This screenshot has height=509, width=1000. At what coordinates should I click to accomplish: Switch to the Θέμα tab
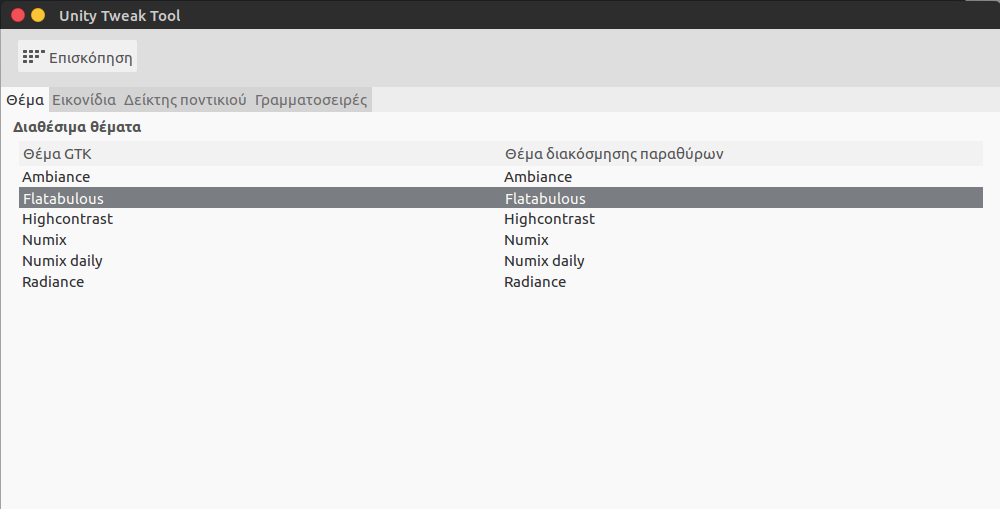25,100
